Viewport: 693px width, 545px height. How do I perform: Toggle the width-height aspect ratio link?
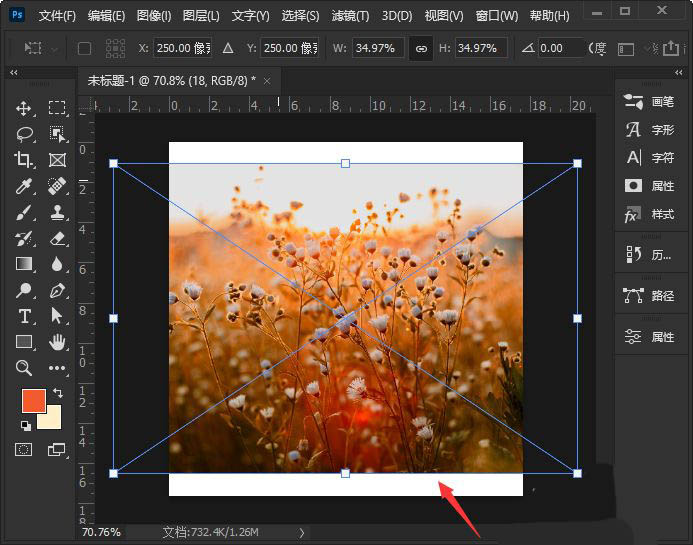pos(421,48)
